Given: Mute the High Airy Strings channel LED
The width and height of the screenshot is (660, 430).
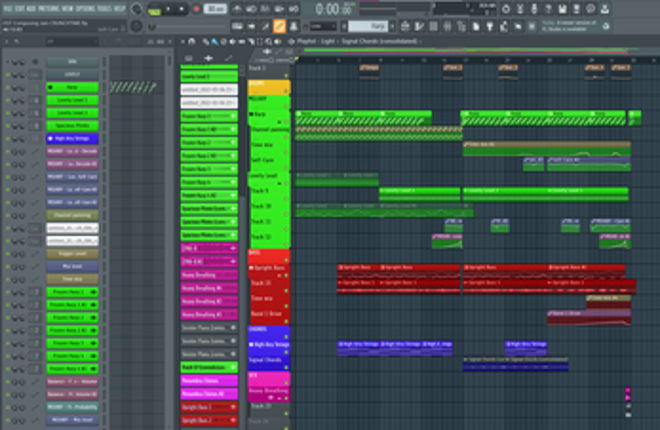Looking at the screenshot, I should point(7,138).
